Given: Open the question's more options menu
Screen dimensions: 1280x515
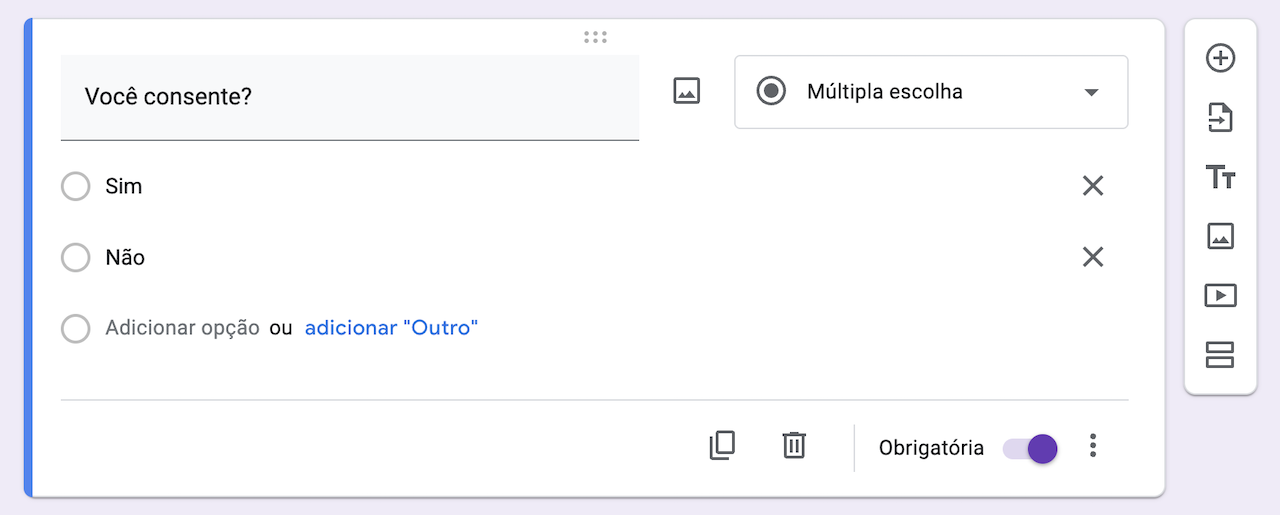Looking at the screenshot, I should pos(1093,446).
